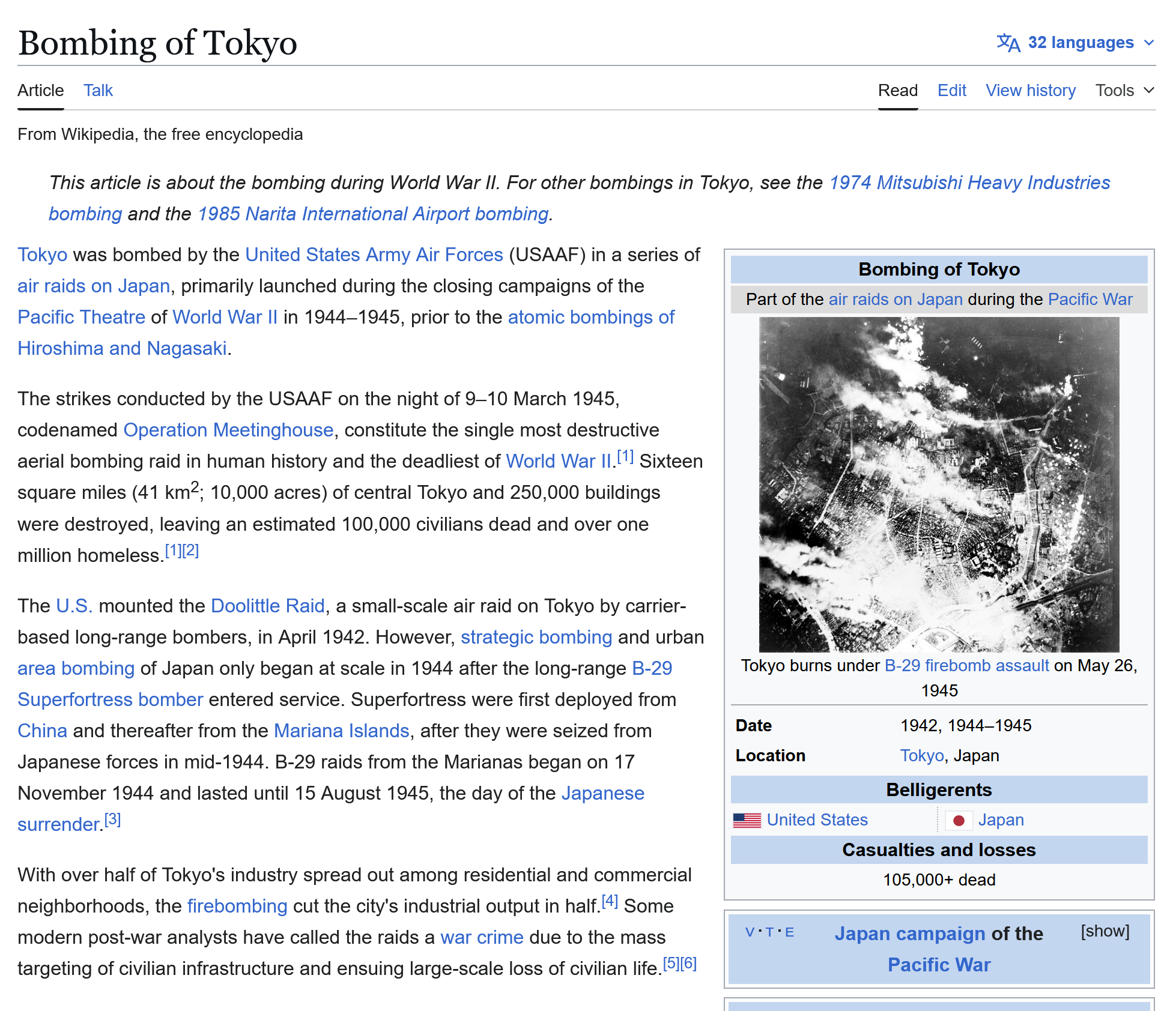Show the Japan campaign navbox
Viewport: 1176px width, 1011px height.
(x=1105, y=931)
